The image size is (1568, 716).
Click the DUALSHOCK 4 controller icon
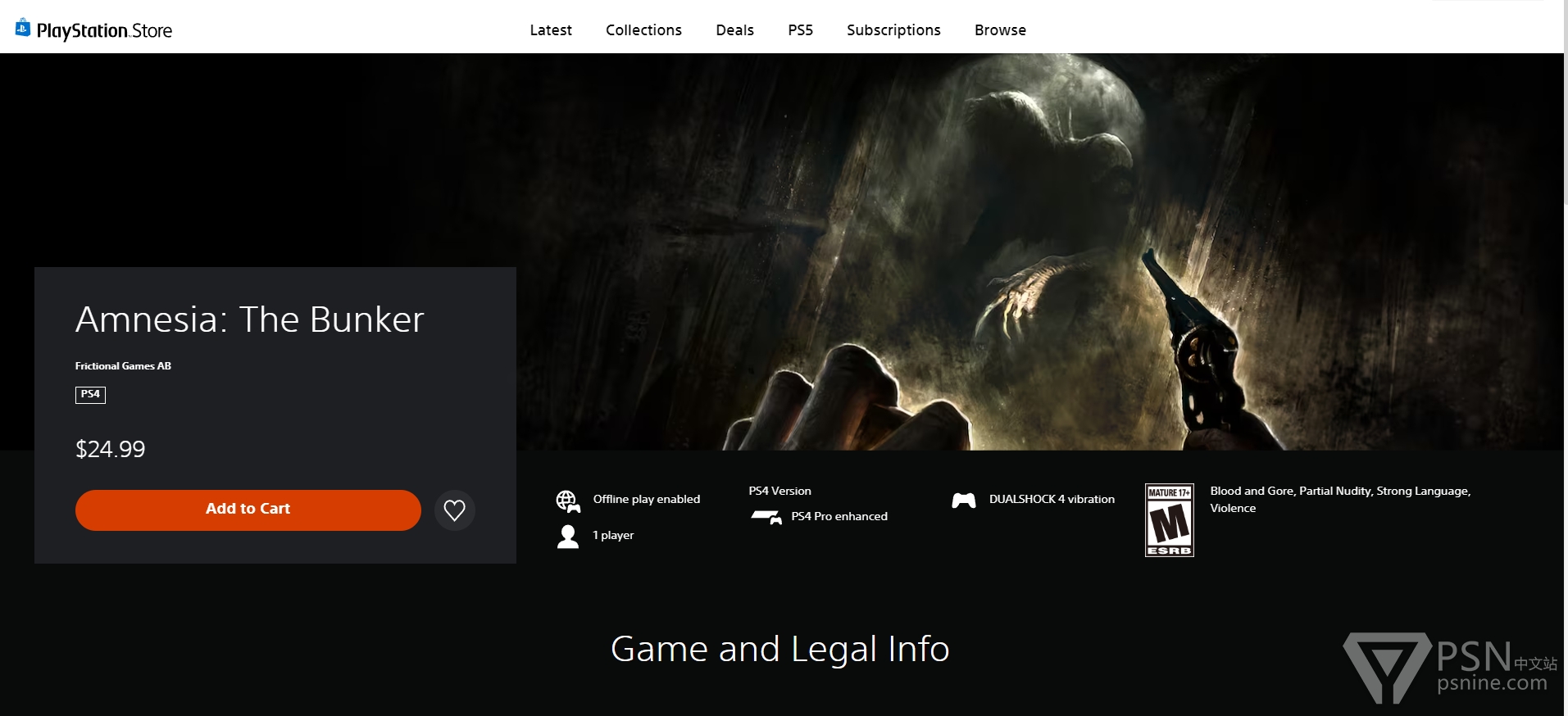[x=964, y=500]
